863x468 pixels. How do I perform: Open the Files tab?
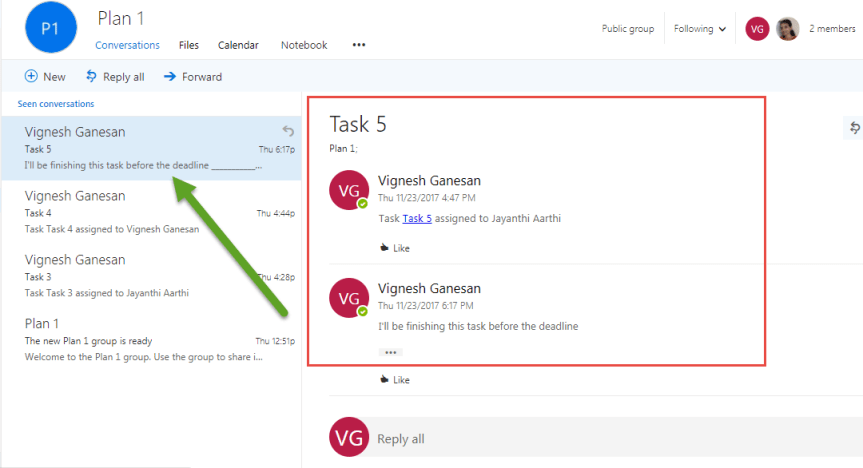click(x=189, y=45)
